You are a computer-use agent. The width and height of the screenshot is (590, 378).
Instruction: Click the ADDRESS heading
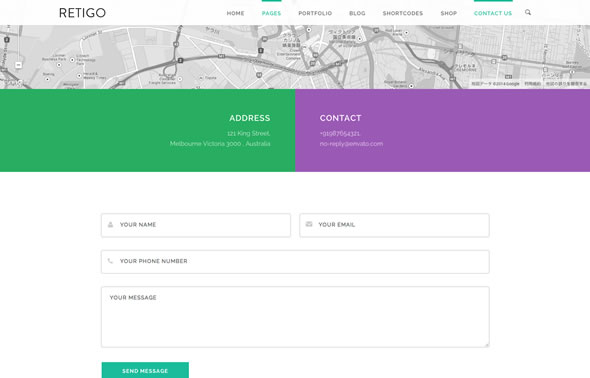pyautogui.click(x=250, y=118)
